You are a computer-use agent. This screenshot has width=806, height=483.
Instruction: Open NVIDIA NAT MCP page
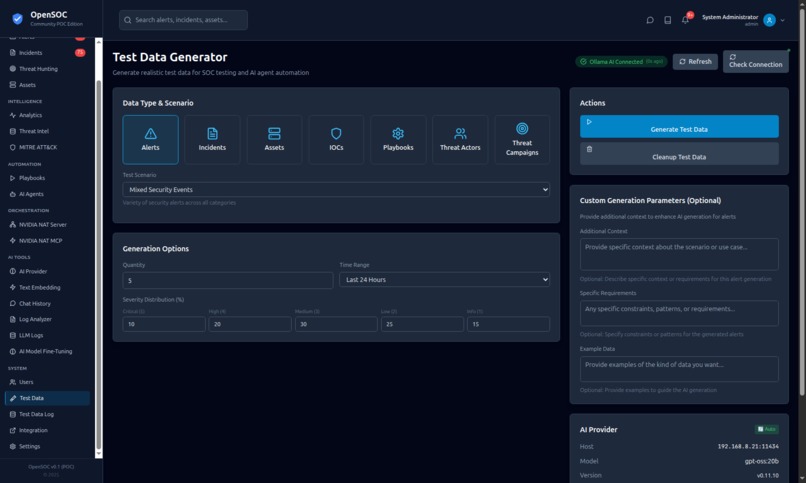point(41,241)
